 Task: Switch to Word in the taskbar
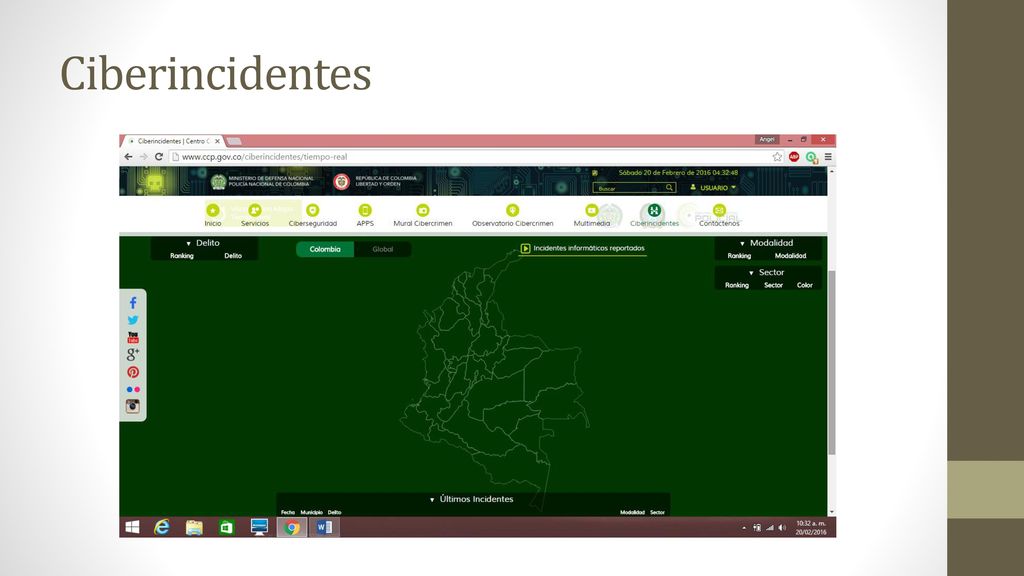point(324,527)
